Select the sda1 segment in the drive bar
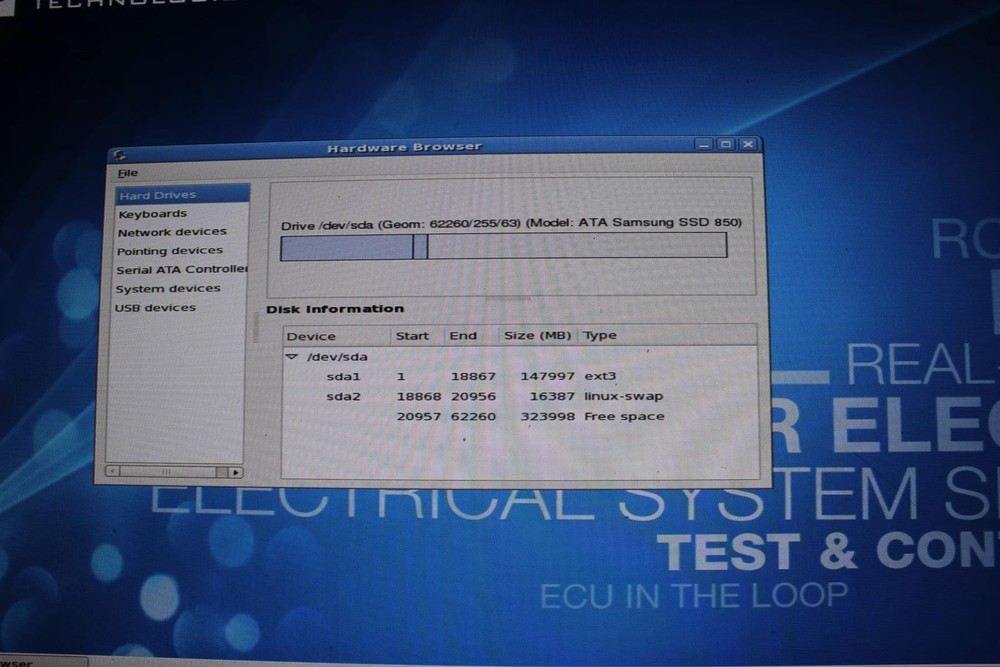The height and width of the screenshot is (667, 1000). coord(345,248)
